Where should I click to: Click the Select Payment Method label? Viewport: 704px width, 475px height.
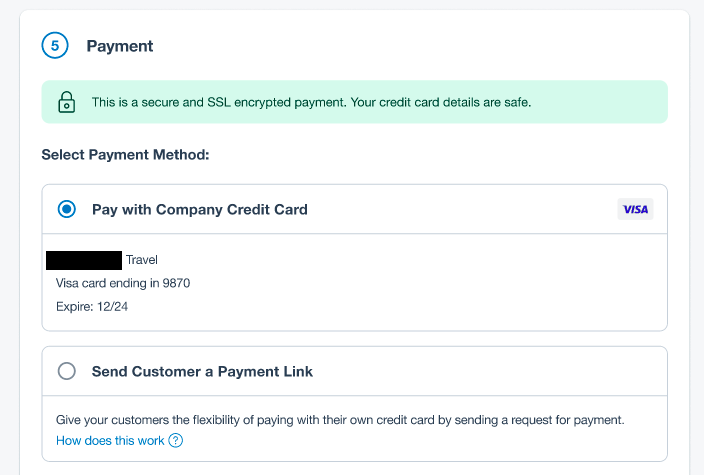[x=125, y=154]
